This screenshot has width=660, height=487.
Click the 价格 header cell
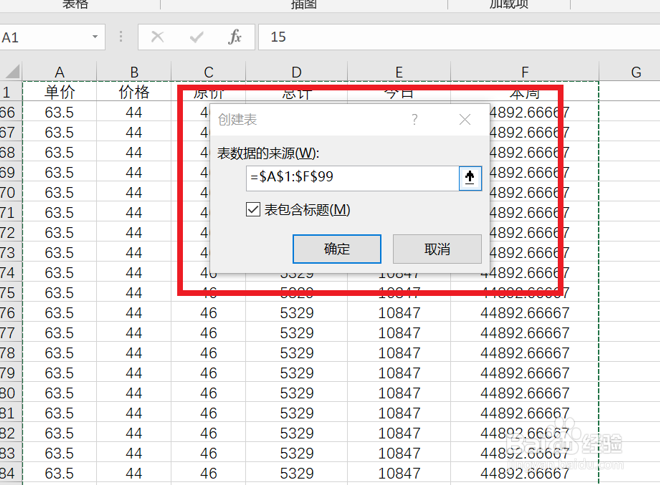point(134,92)
